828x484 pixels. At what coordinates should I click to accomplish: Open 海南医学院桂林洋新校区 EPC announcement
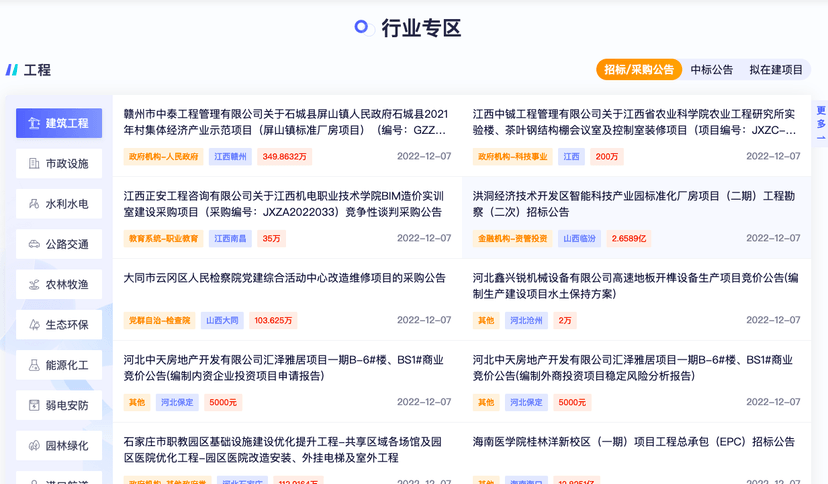click(x=634, y=442)
